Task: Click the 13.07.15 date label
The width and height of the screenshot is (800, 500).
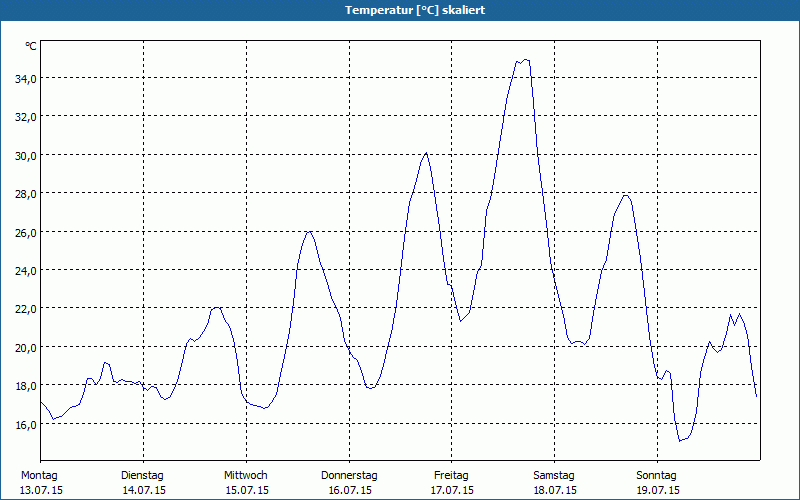Action: point(41,490)
